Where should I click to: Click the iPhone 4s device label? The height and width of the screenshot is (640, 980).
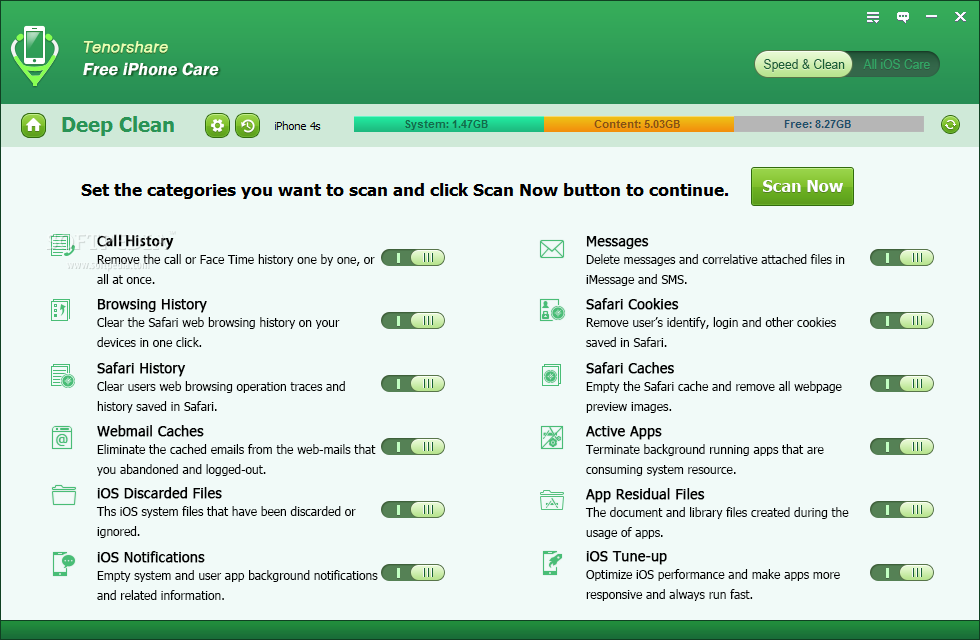click(297, 126)
